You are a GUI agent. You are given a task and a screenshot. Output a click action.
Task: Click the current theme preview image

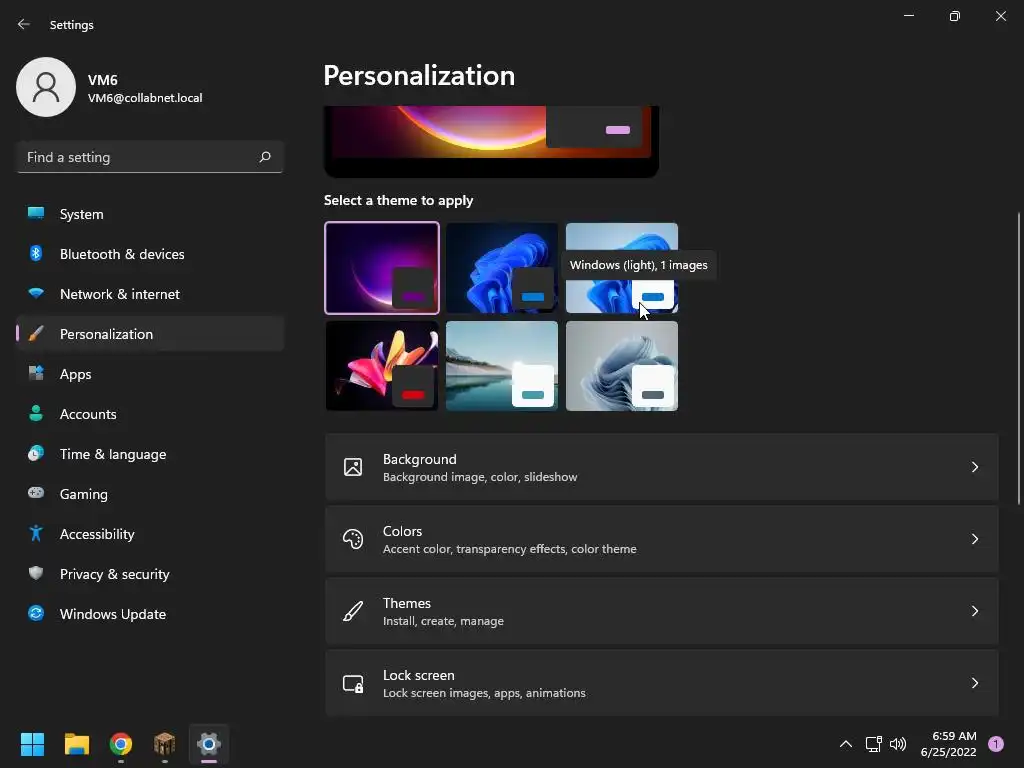[x=491, y=140]
